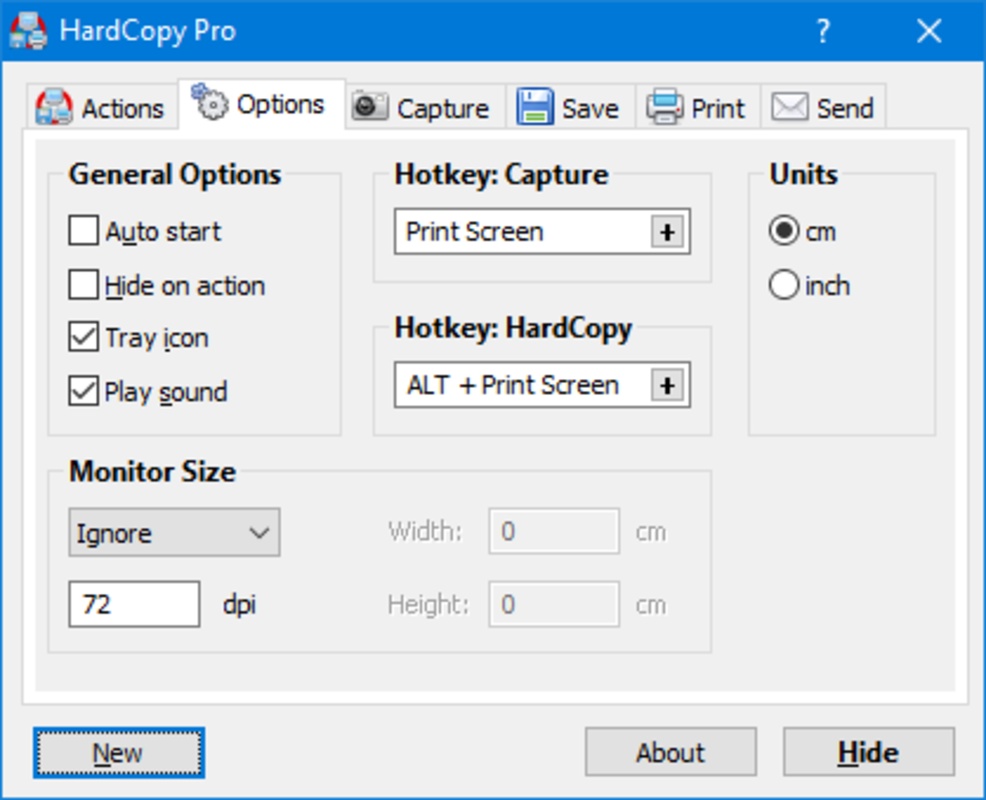Viewport: 986px width, 800px height.
Task: Click the Capture tab camera icon
Action: click(x=370, y=107)
